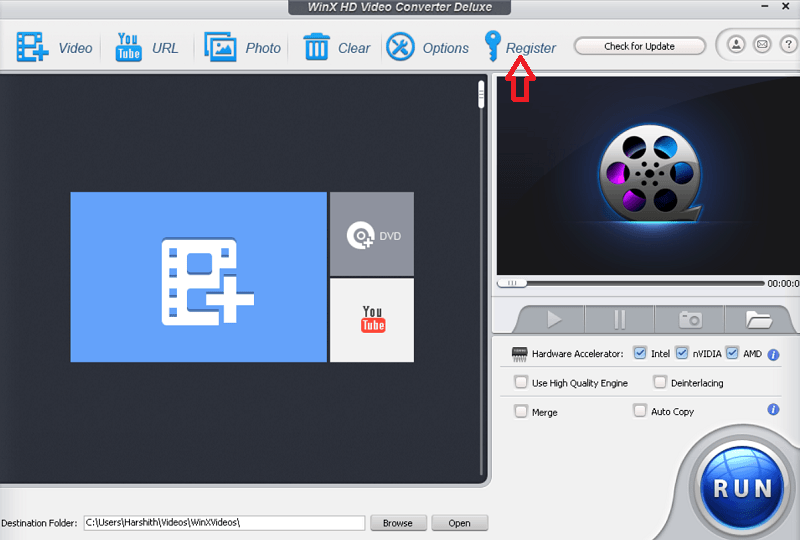The width and height of the screenshot is (800, 540).
Task: Click the large blue add video tile
Action: point(198,277)
